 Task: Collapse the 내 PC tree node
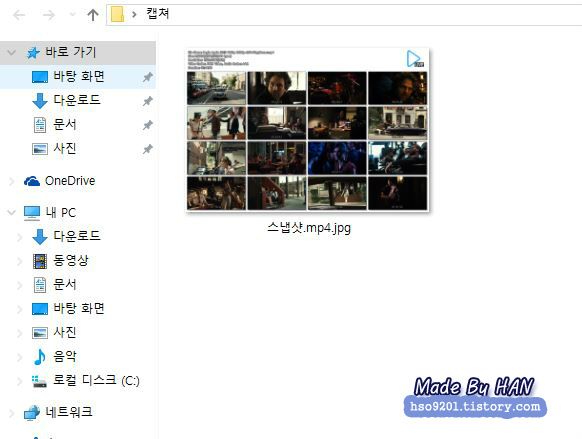coord(12,213)
